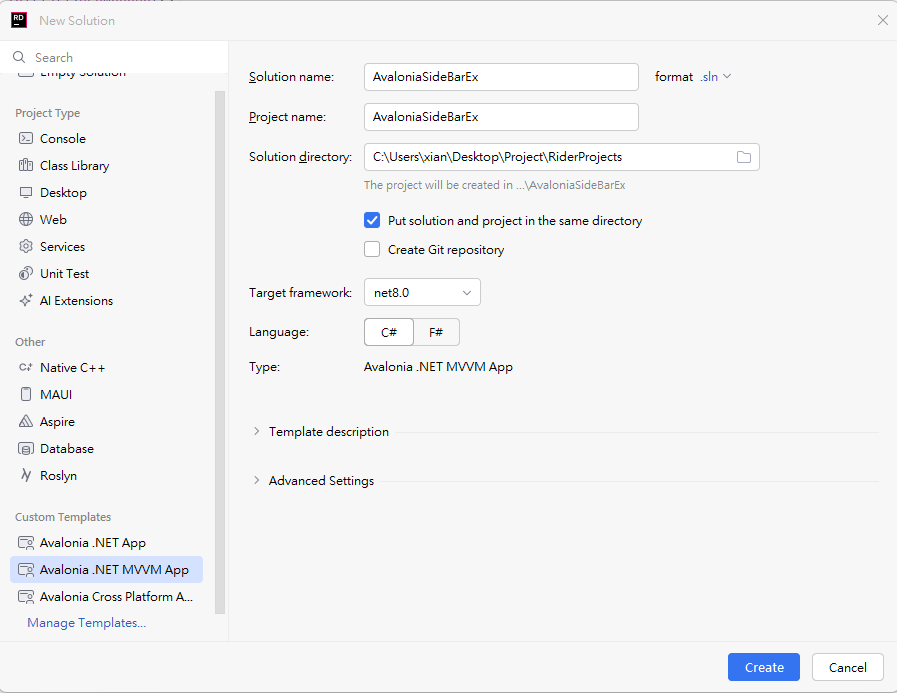Select the Desktop project type
897x693 pixels.
(63, 193)
